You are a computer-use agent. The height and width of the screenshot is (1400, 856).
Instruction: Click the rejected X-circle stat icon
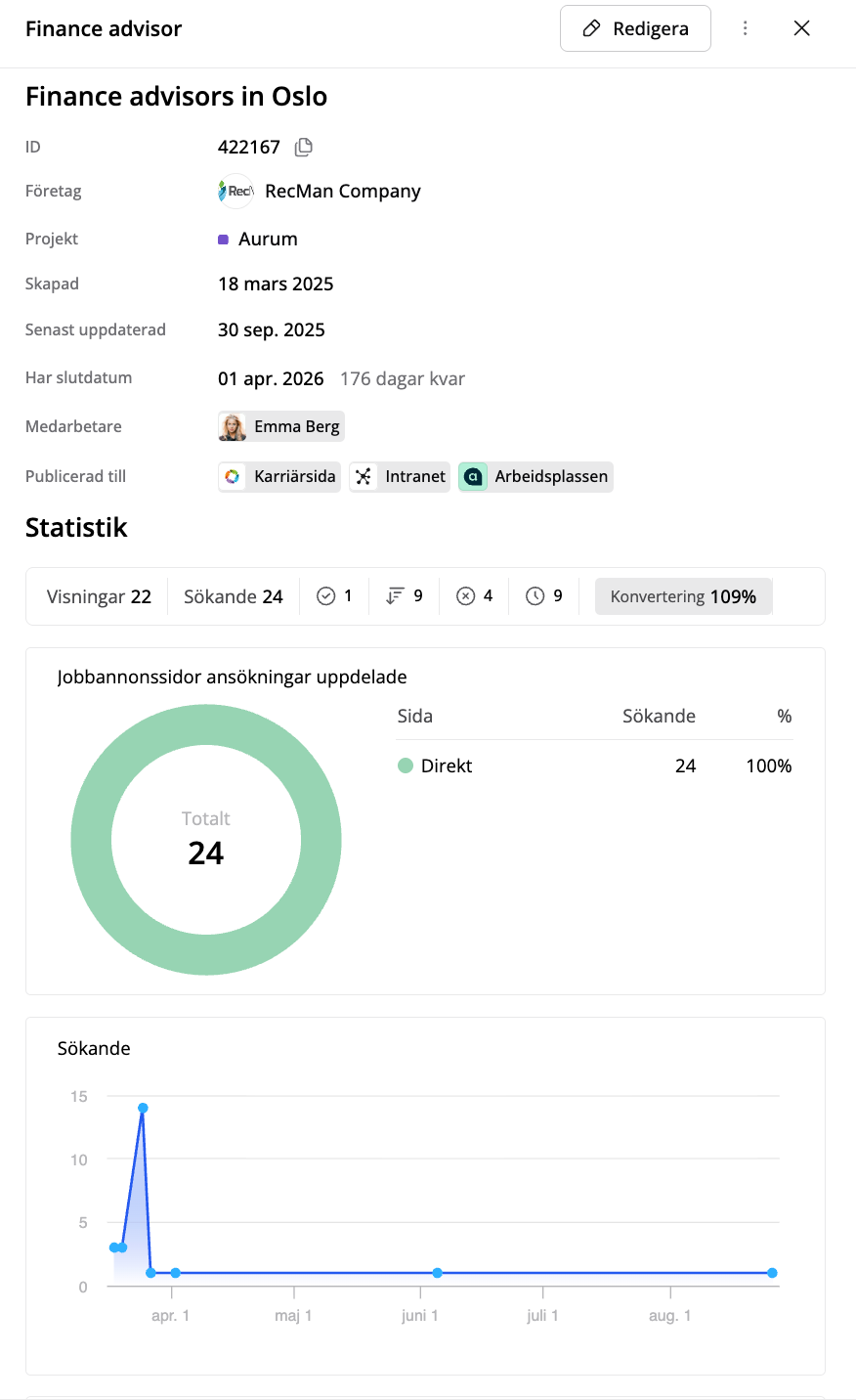(x=466, y=596)
